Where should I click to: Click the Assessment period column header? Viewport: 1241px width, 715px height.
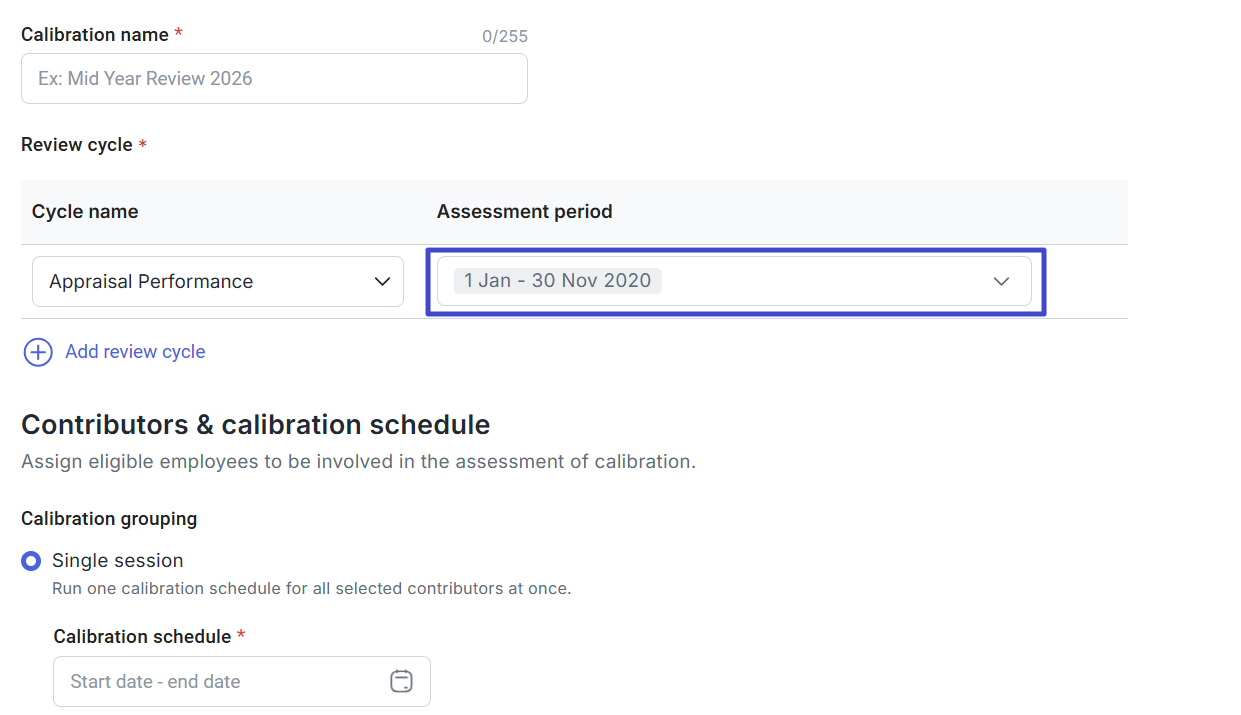tap(524, 212)
